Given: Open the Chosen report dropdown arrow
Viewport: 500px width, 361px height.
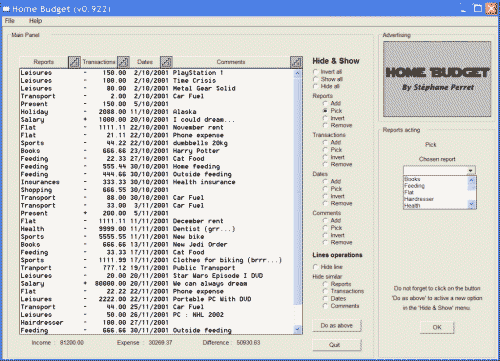Looking at the screenshot, I should [x=470, y=171].
